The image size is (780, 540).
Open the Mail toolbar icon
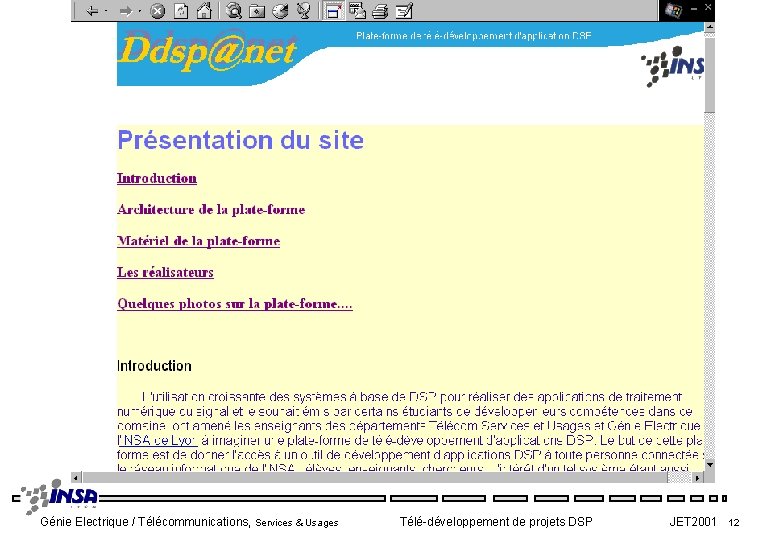357,10
